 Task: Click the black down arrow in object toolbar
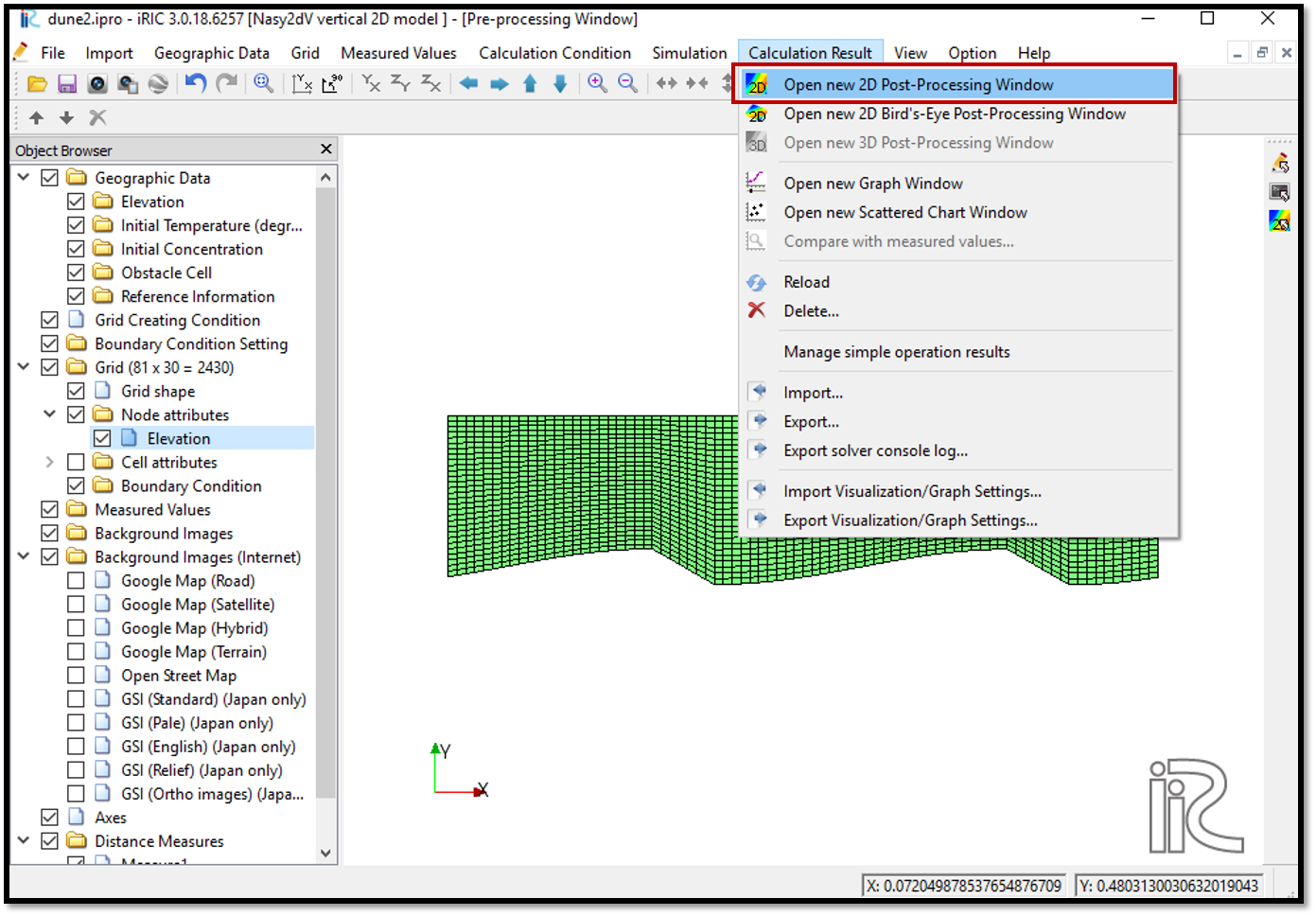[x=67, y=117]
